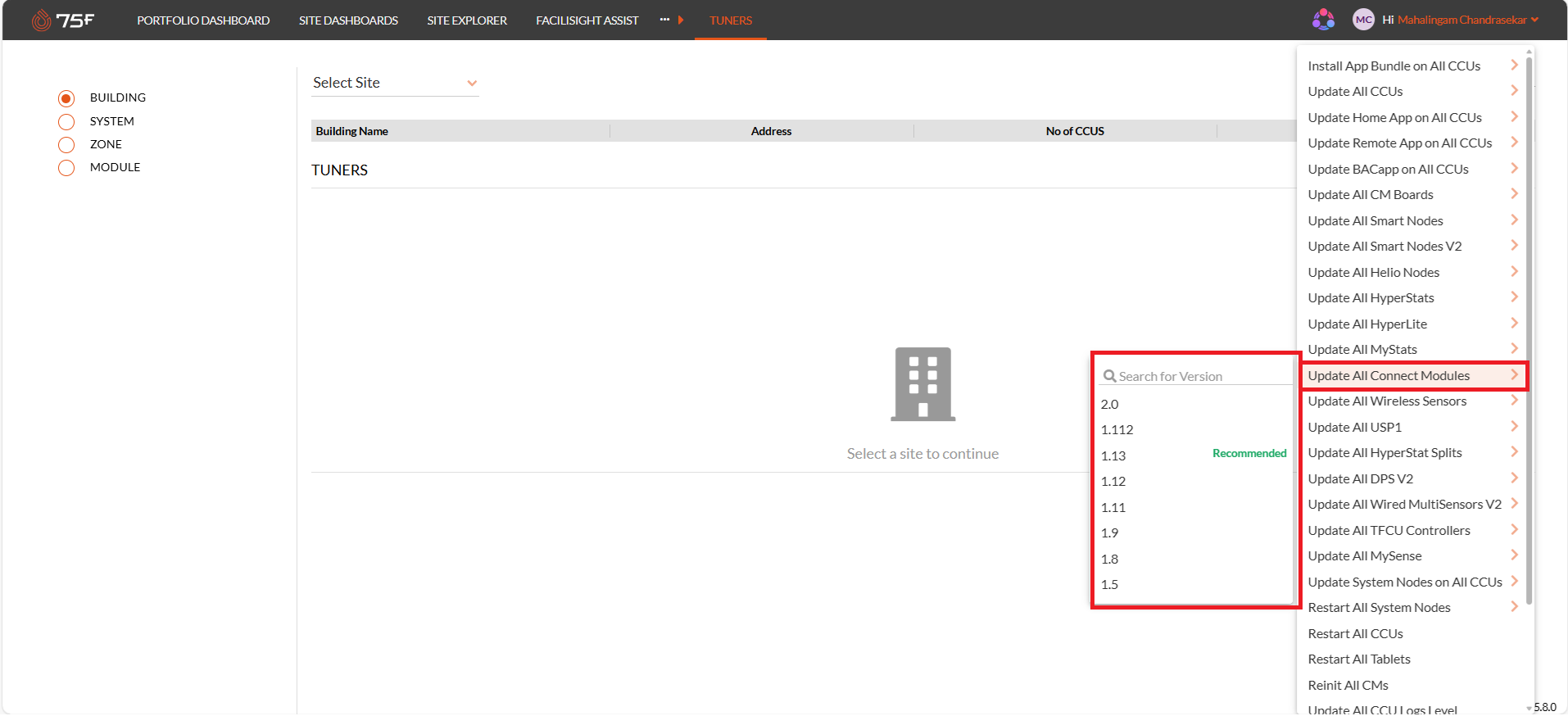The width and height of the screenshot is (1568, 716).
Task: Expand Update BACapp on All CCUs arrow
Action: [1514, 169]
